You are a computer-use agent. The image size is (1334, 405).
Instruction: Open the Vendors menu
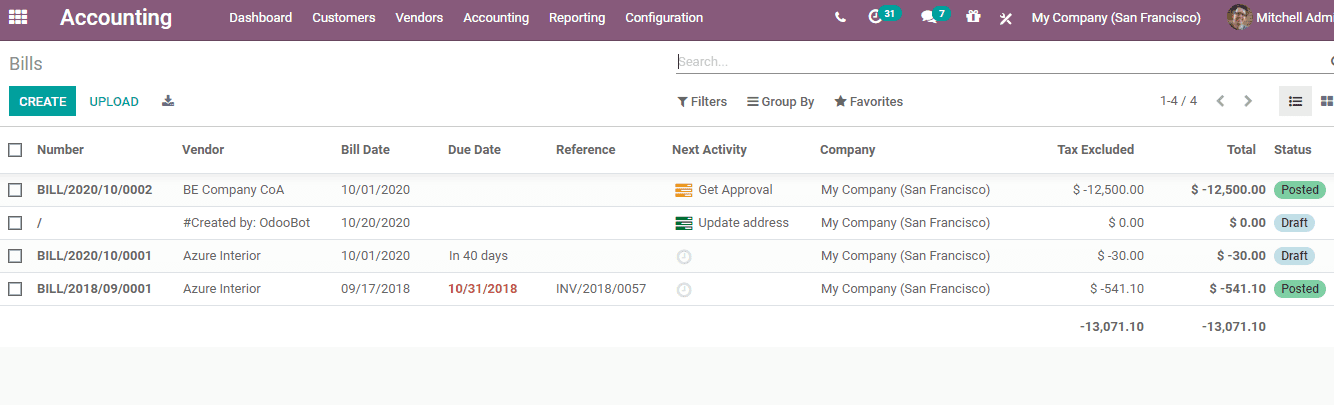(419, 18)
